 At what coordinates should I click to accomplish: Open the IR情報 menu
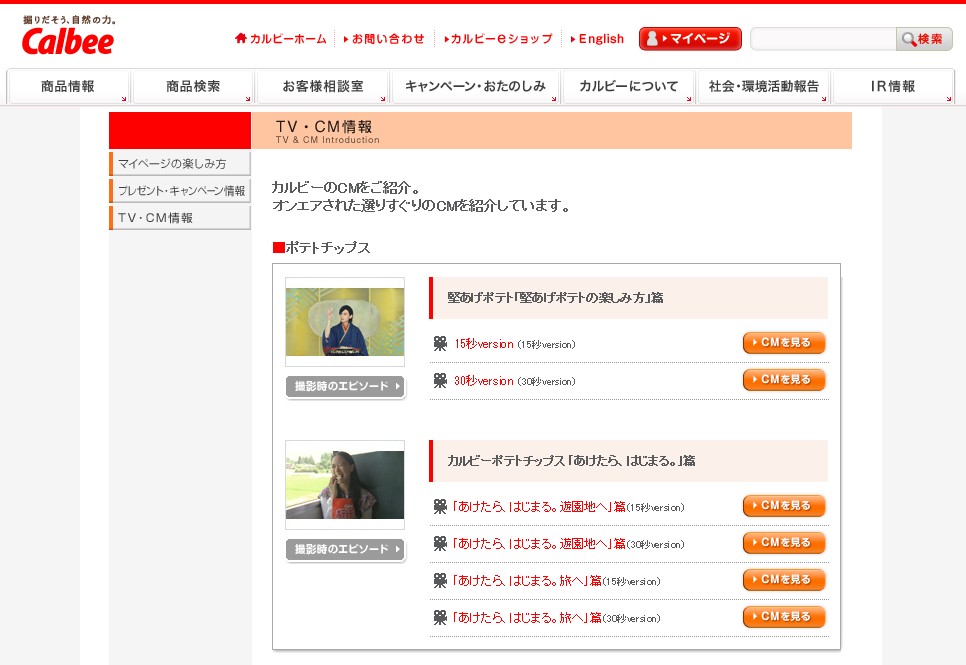893,86
